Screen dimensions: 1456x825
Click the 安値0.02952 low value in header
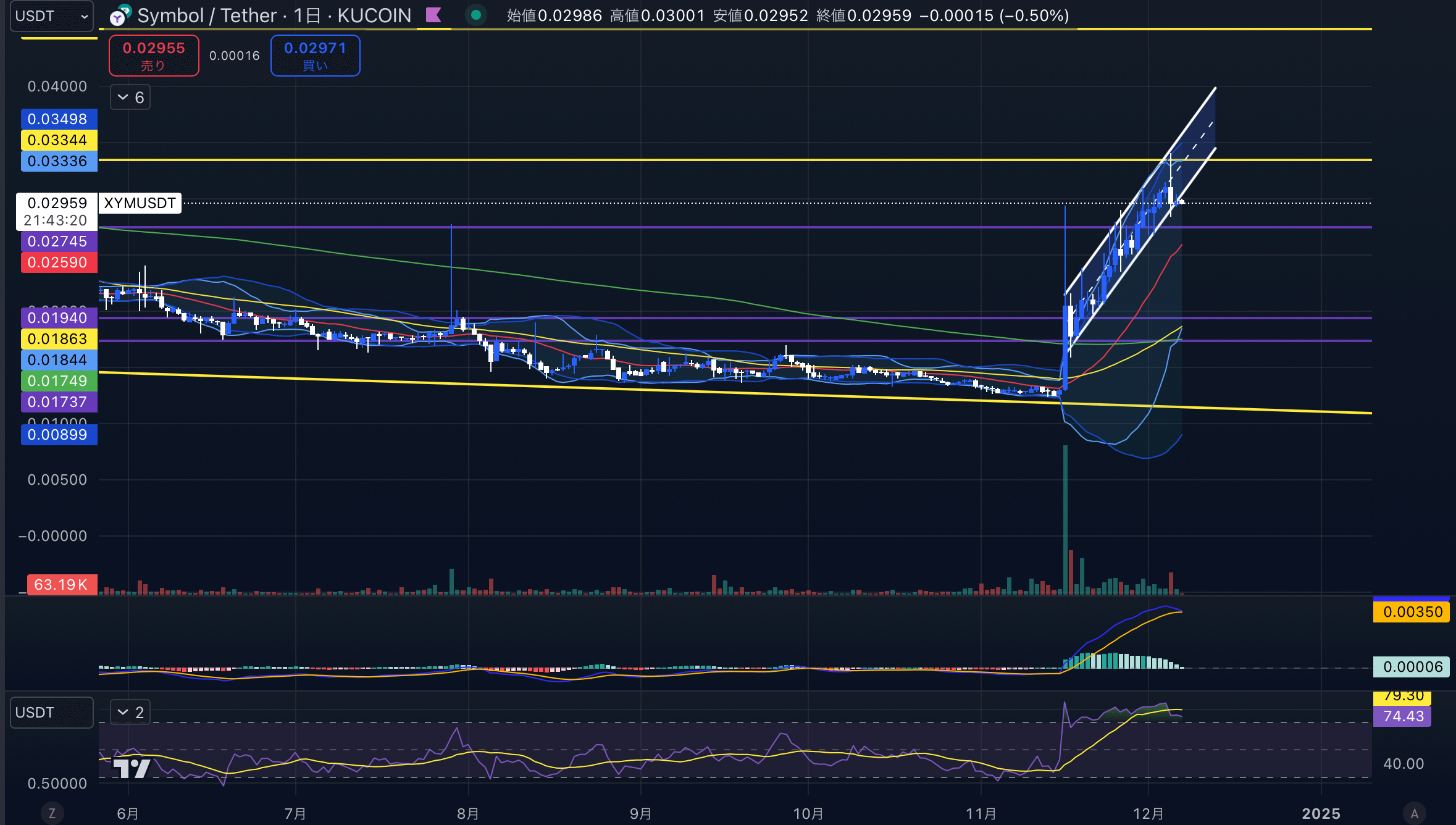[x=761, y=15]
